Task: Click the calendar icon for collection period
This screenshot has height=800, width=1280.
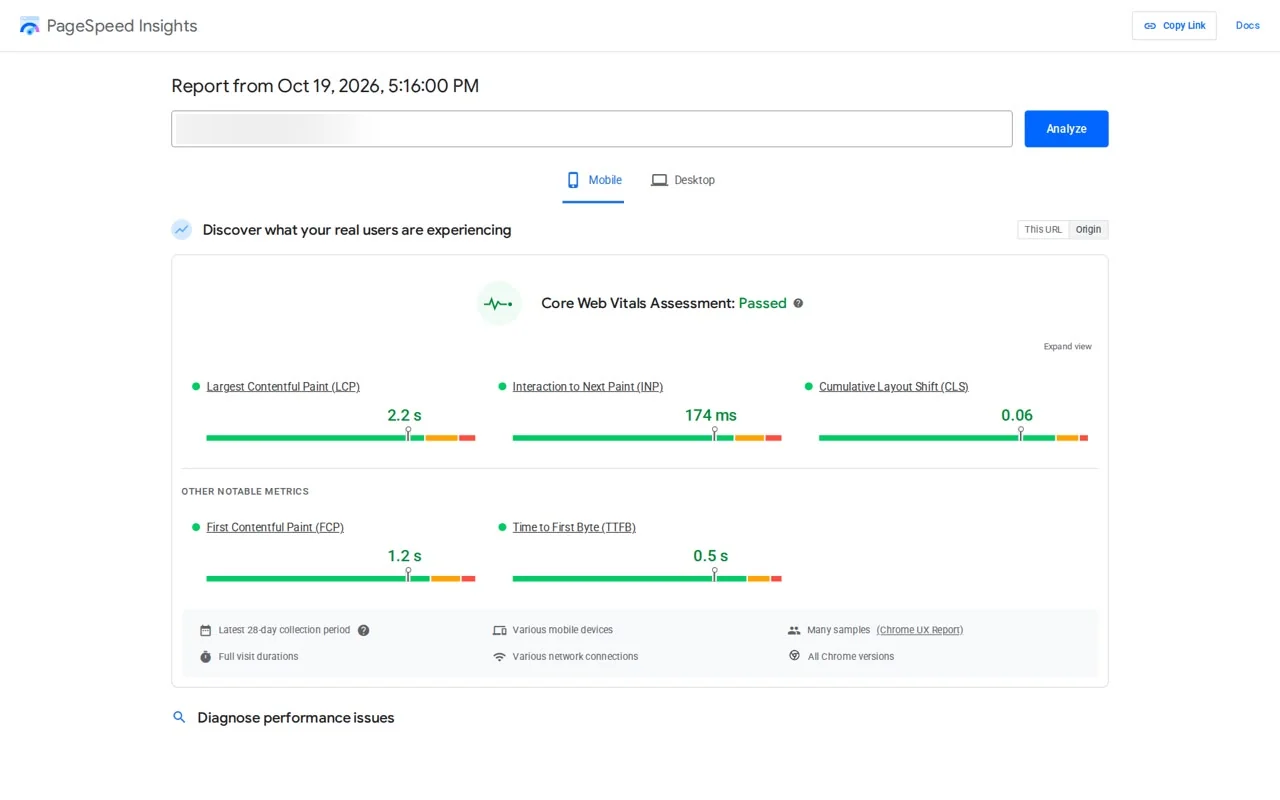Action: tap(205, 630)
